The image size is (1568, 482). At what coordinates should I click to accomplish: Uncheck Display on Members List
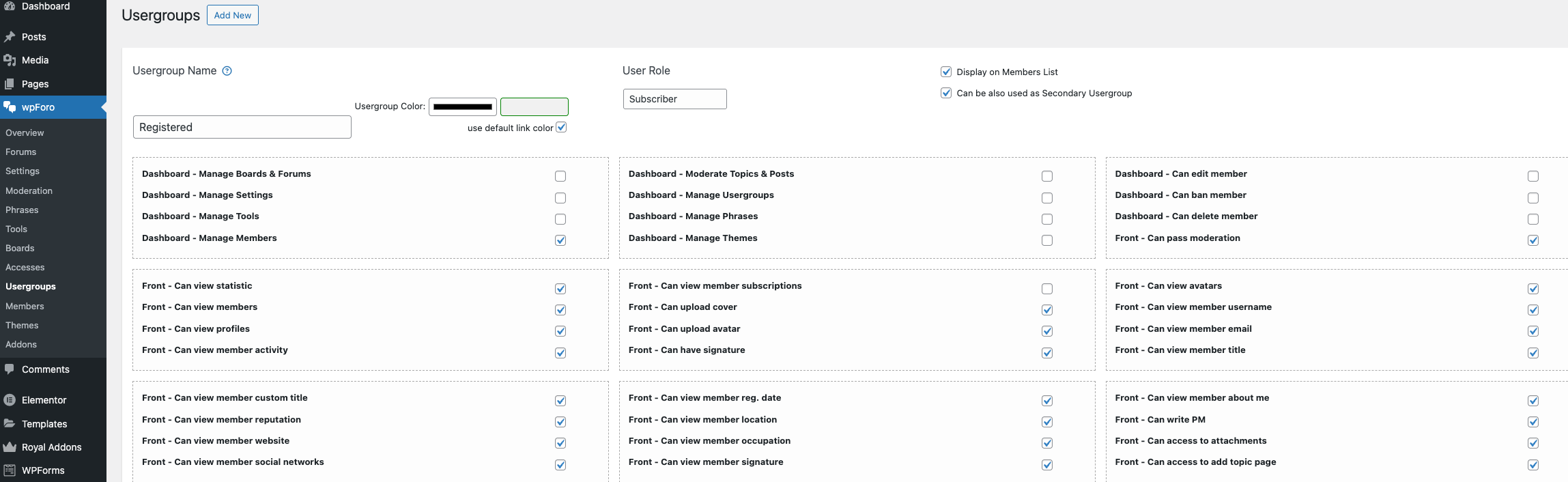click(946, 72)
